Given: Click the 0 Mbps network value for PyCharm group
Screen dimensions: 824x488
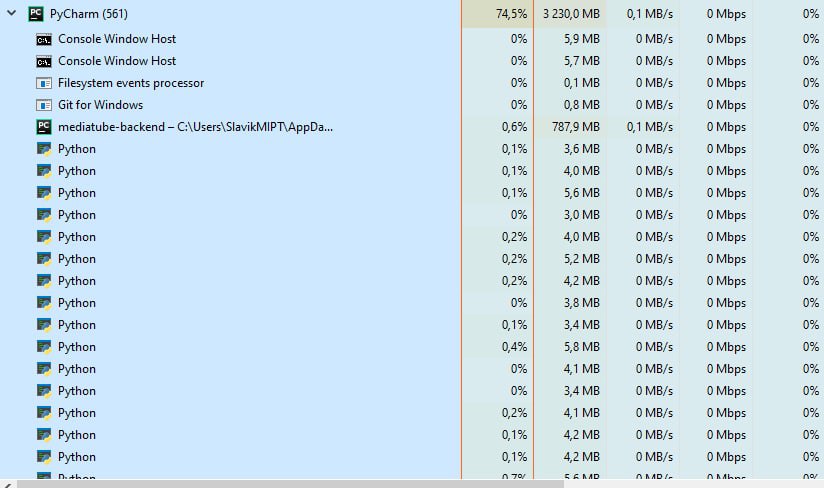Looking at the screenshot, I should tap(726, 14).
